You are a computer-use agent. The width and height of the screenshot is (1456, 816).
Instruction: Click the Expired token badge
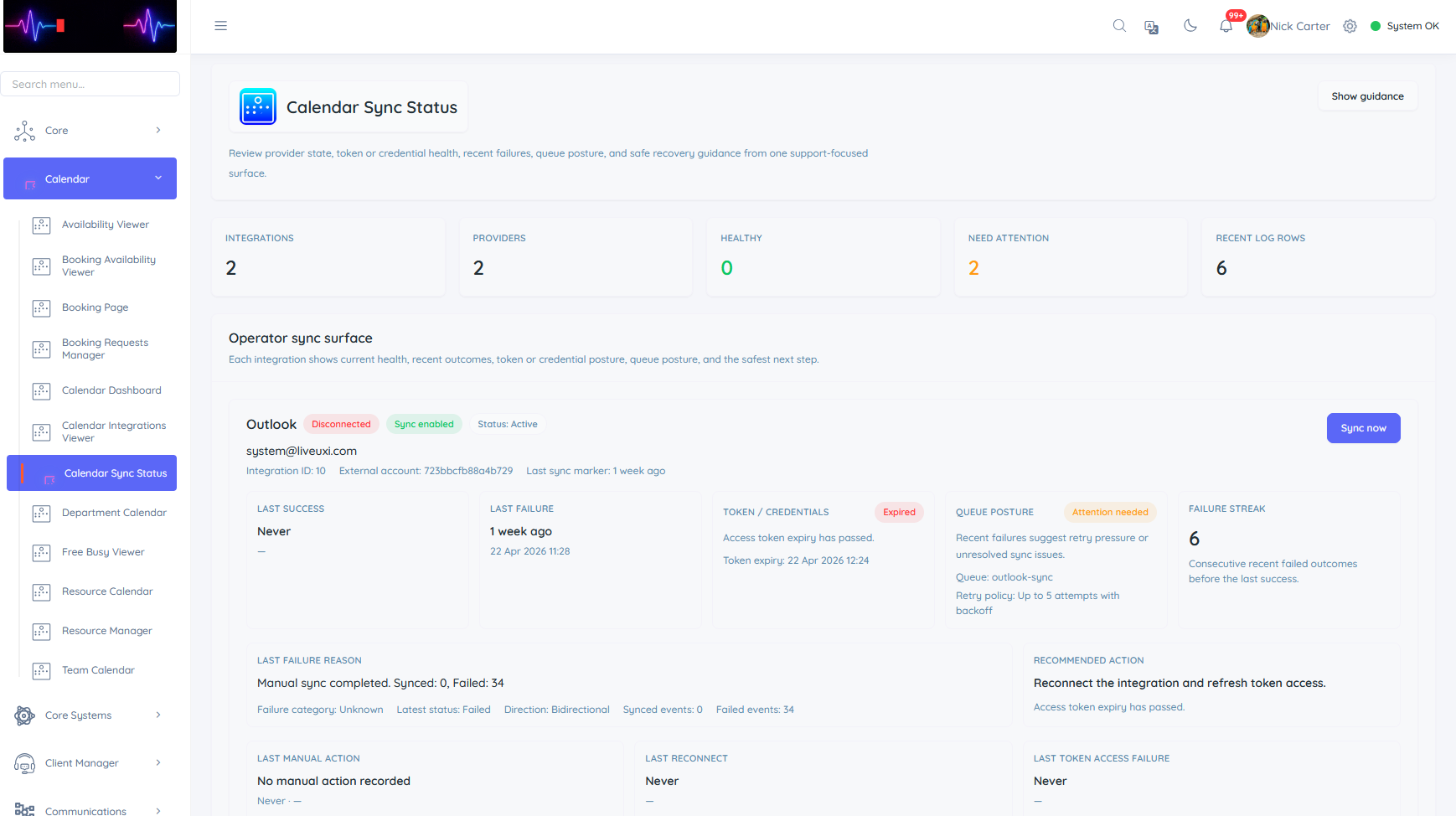(x=899, y=512)
